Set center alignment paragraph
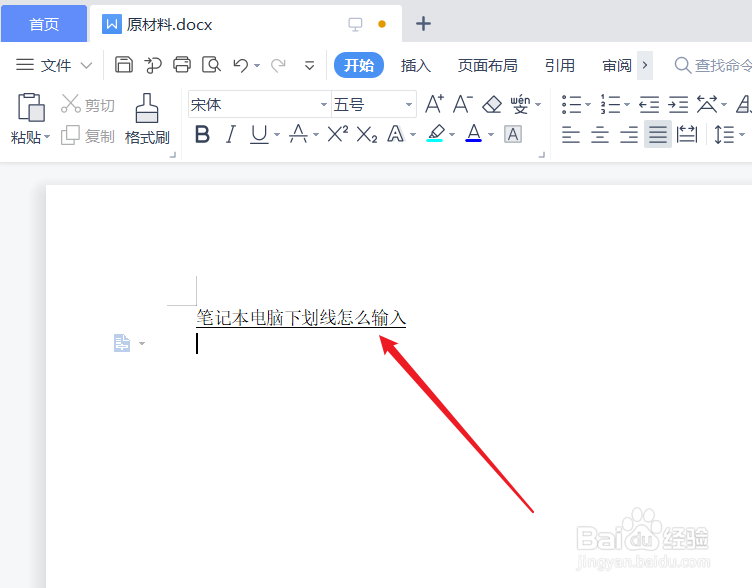 [600, 135]
